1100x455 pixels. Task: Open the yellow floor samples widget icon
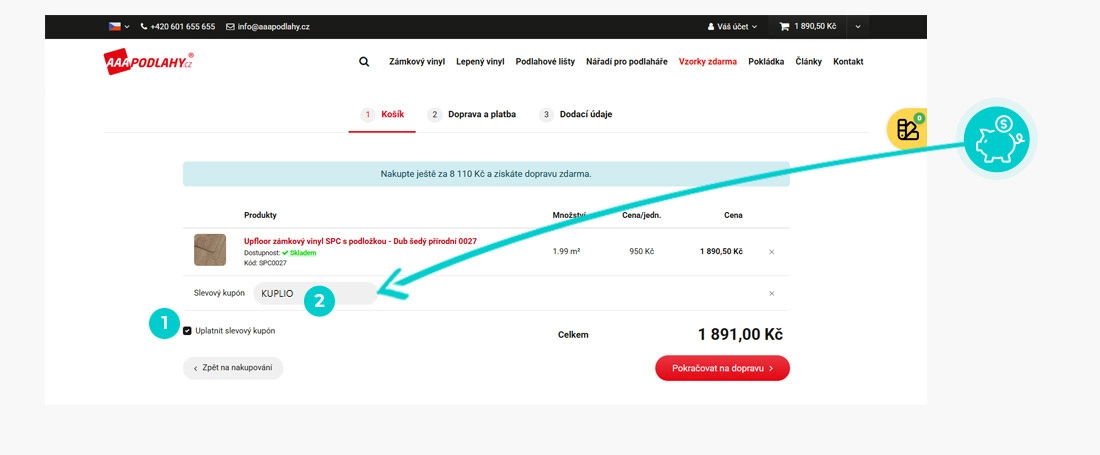click(x=907, y=129)
